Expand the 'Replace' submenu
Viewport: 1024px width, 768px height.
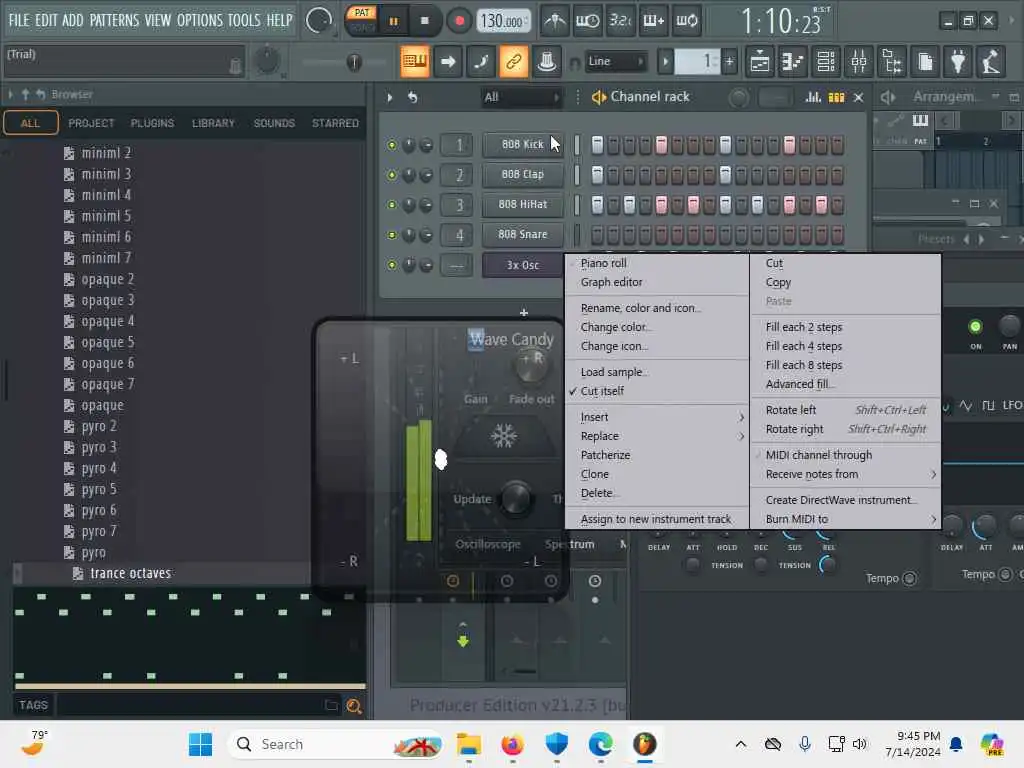[x=657, y=436]
